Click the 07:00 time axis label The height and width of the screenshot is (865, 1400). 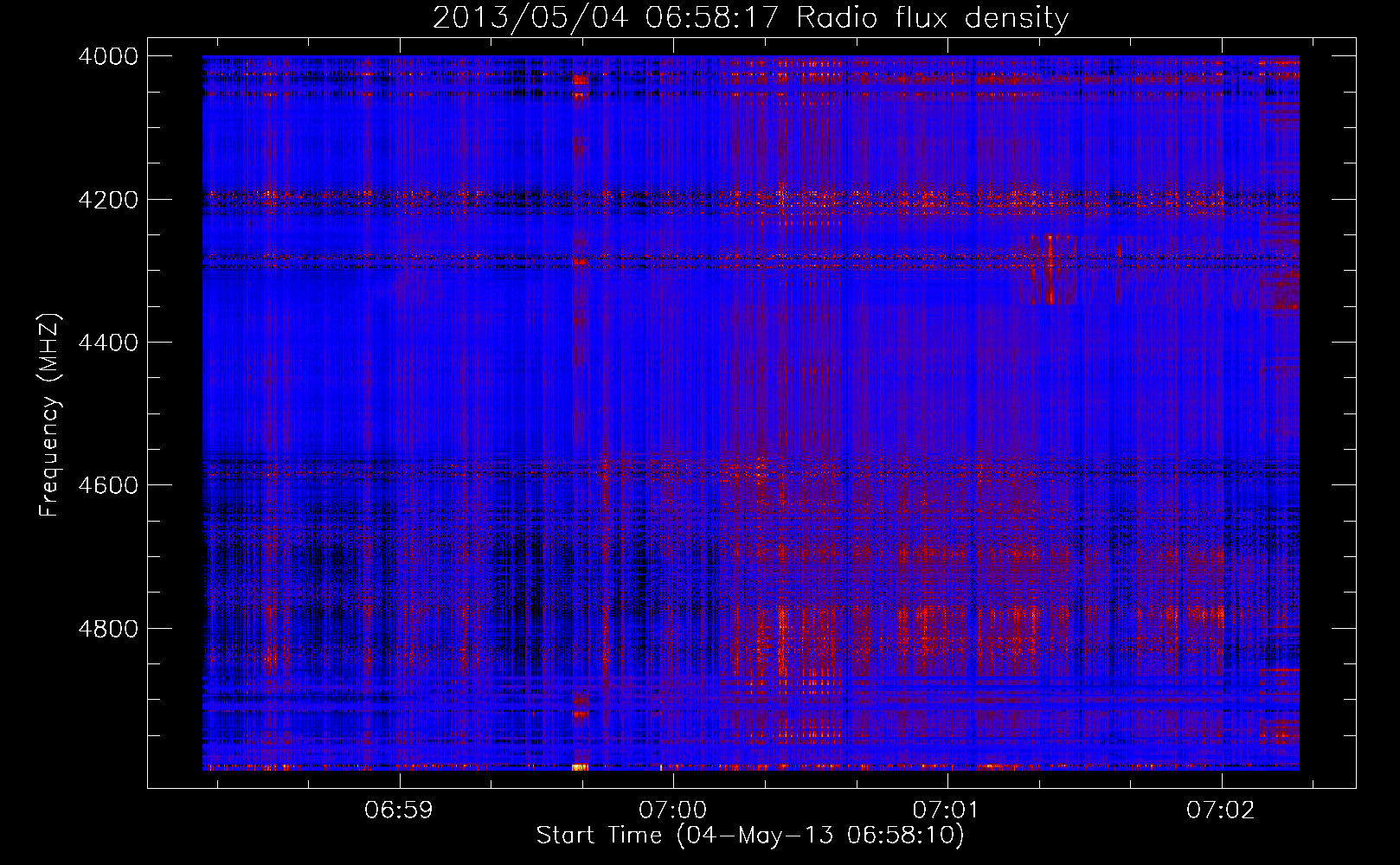pos(673,811)
